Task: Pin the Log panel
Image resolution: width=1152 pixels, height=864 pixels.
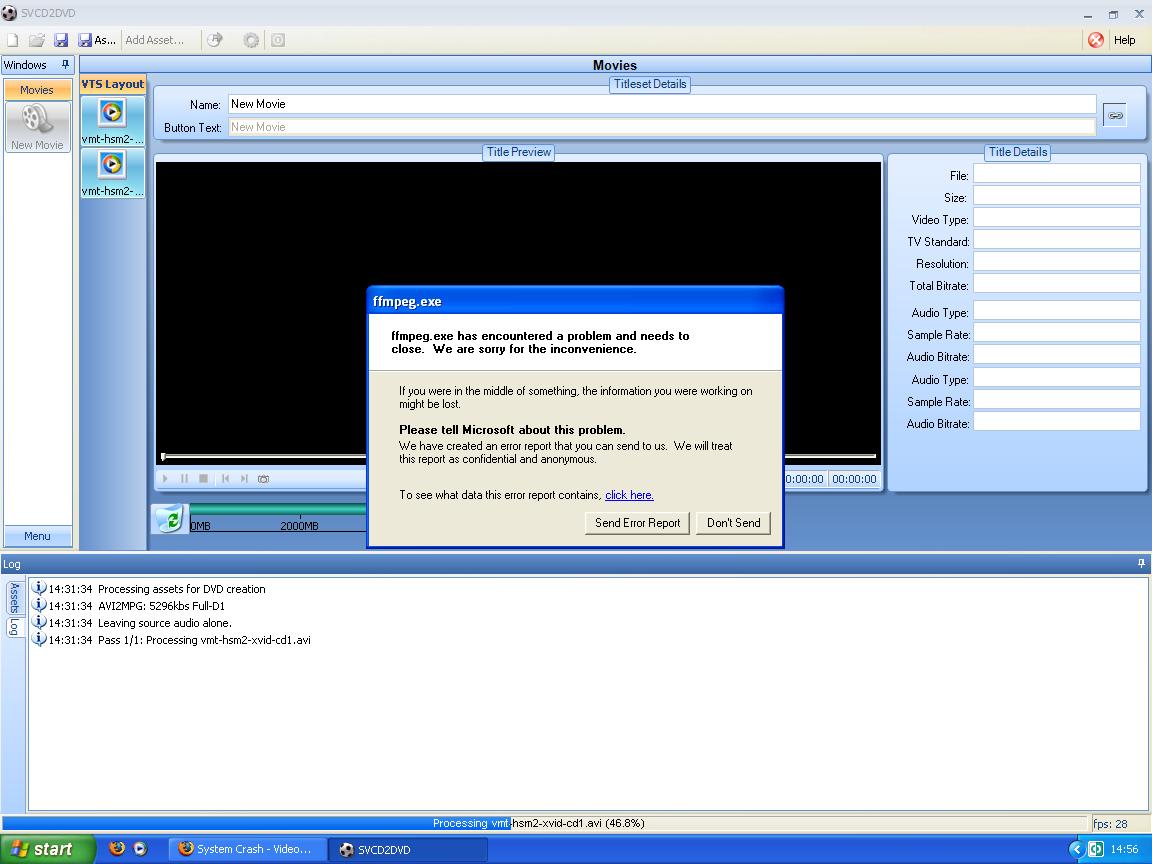Action: tap(1141, 564)
